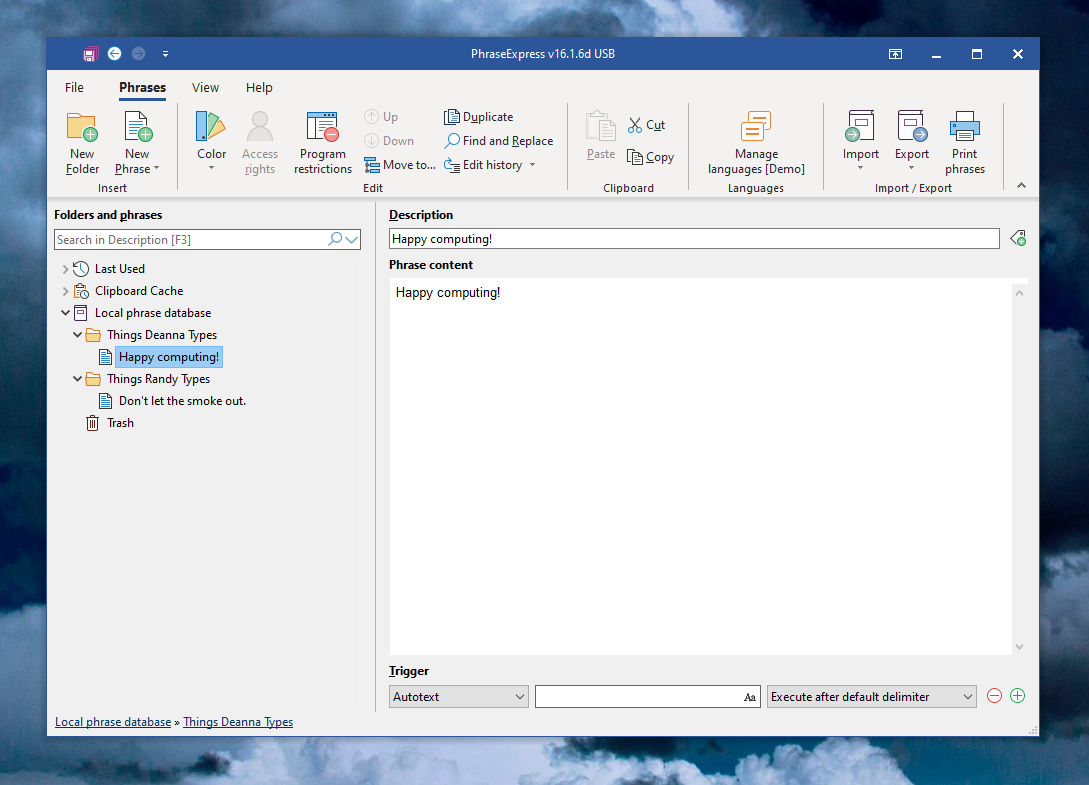This screenshot has width=1089, height=785.
Task: Open quick access toolbar customize arrow
Action: 165,54
